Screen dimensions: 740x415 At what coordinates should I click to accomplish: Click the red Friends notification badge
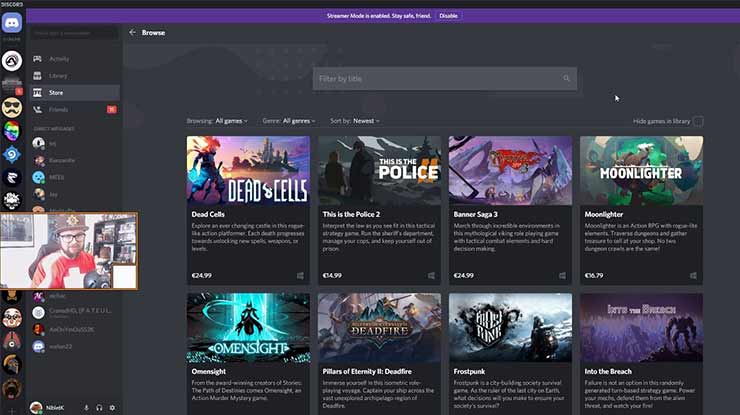click(x=111, y=110)
